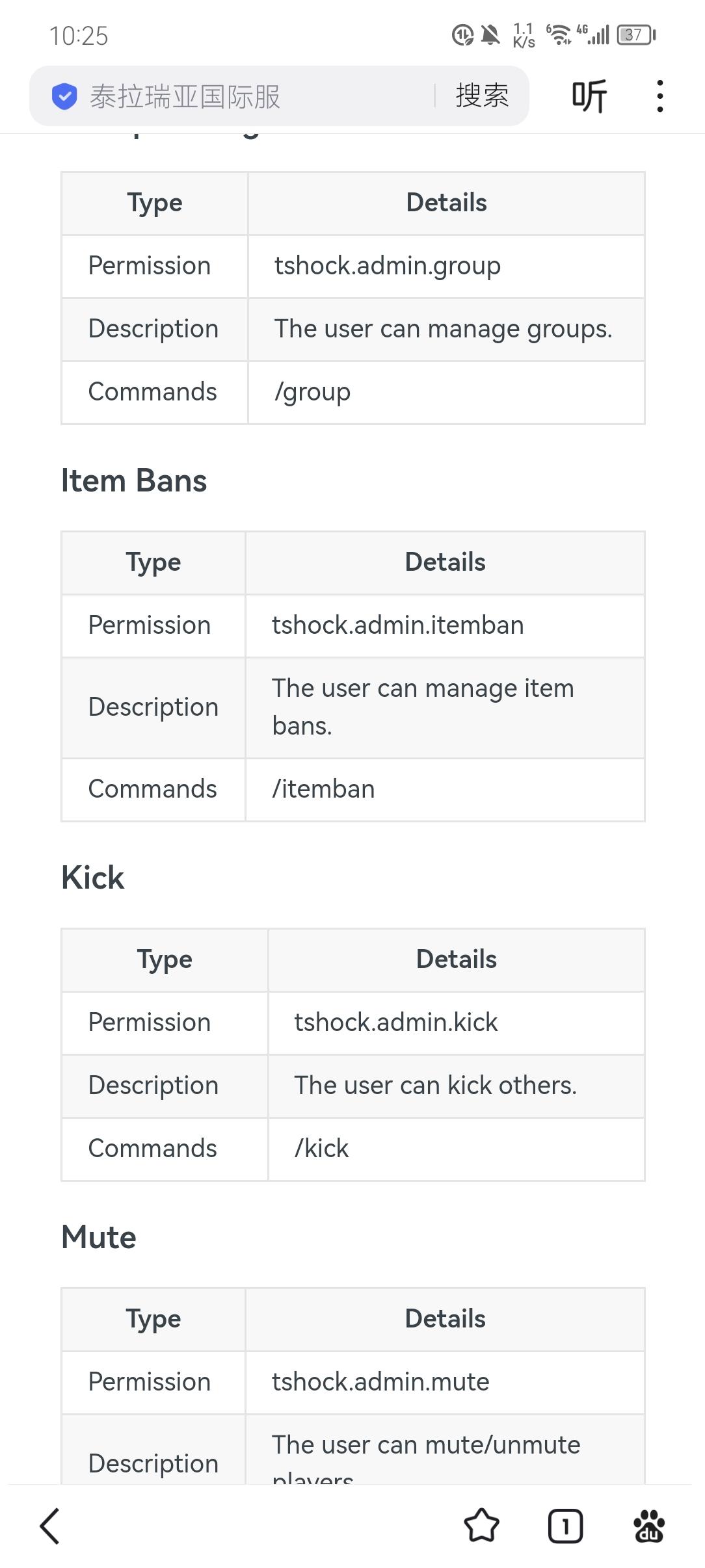Tap the battery indicator in status bar
This screenshot has width=705, height=1568.
637,34
